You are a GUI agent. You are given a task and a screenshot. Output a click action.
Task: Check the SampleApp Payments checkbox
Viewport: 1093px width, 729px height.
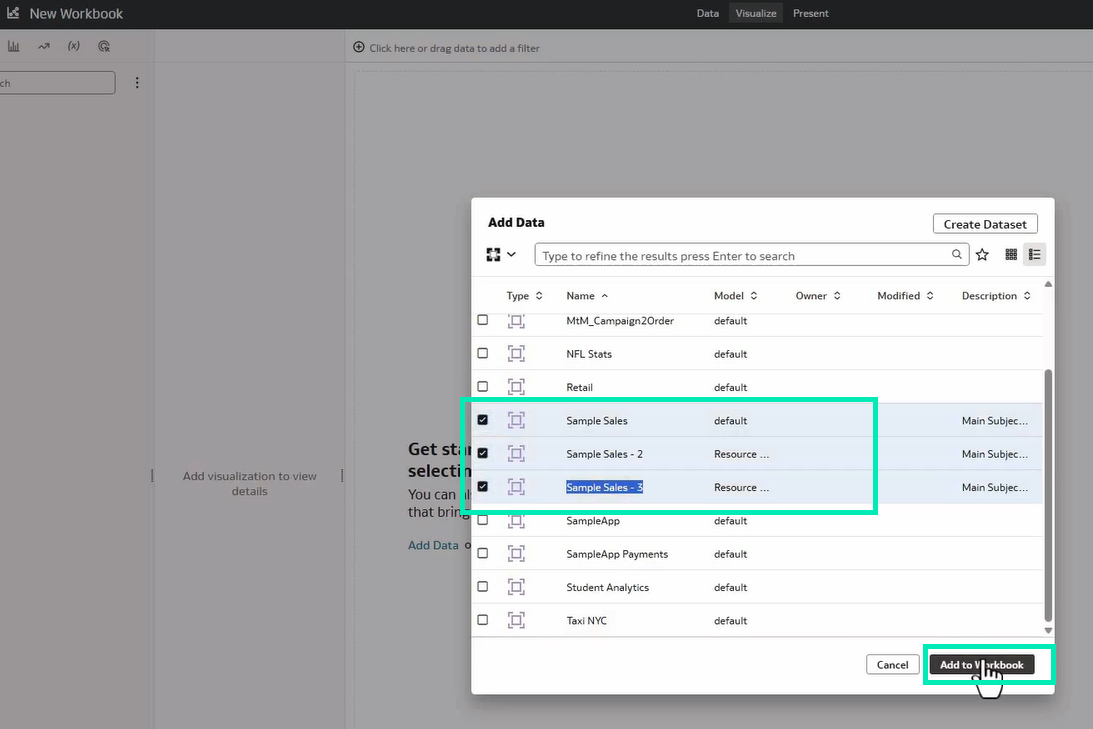point(482,553)
